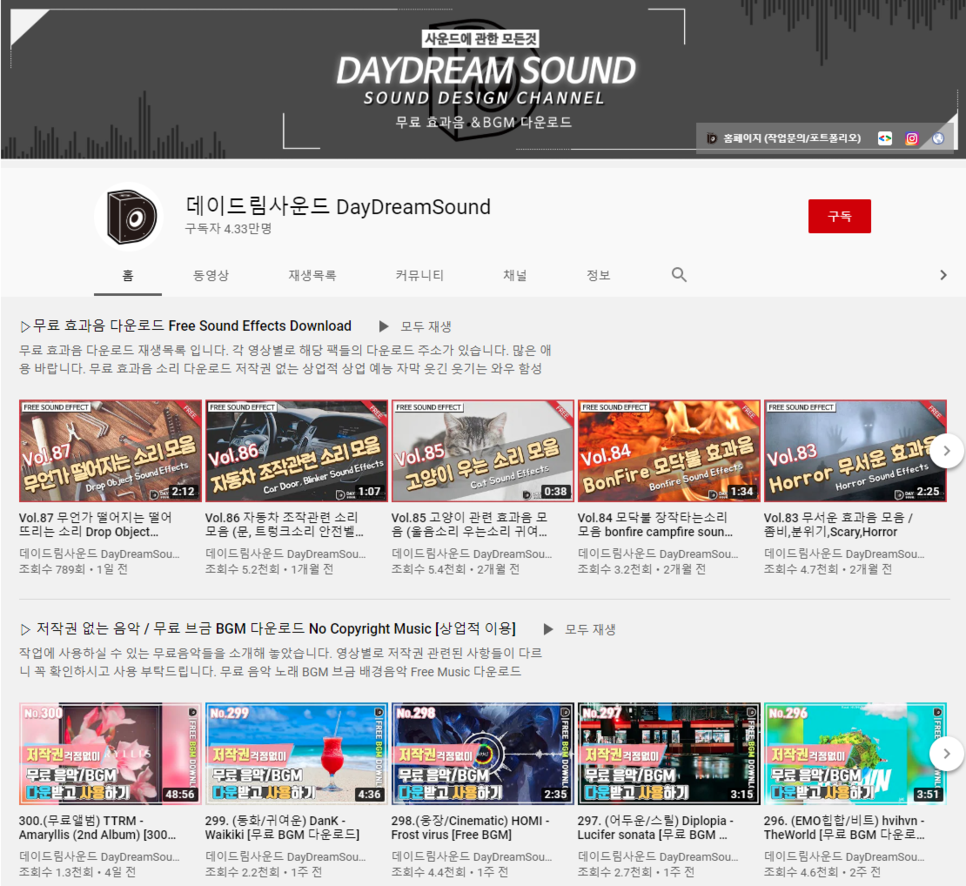Click title 298. HOMI - Frost virus
Screen dimensions: 966x886
click(x=470, y=827)
